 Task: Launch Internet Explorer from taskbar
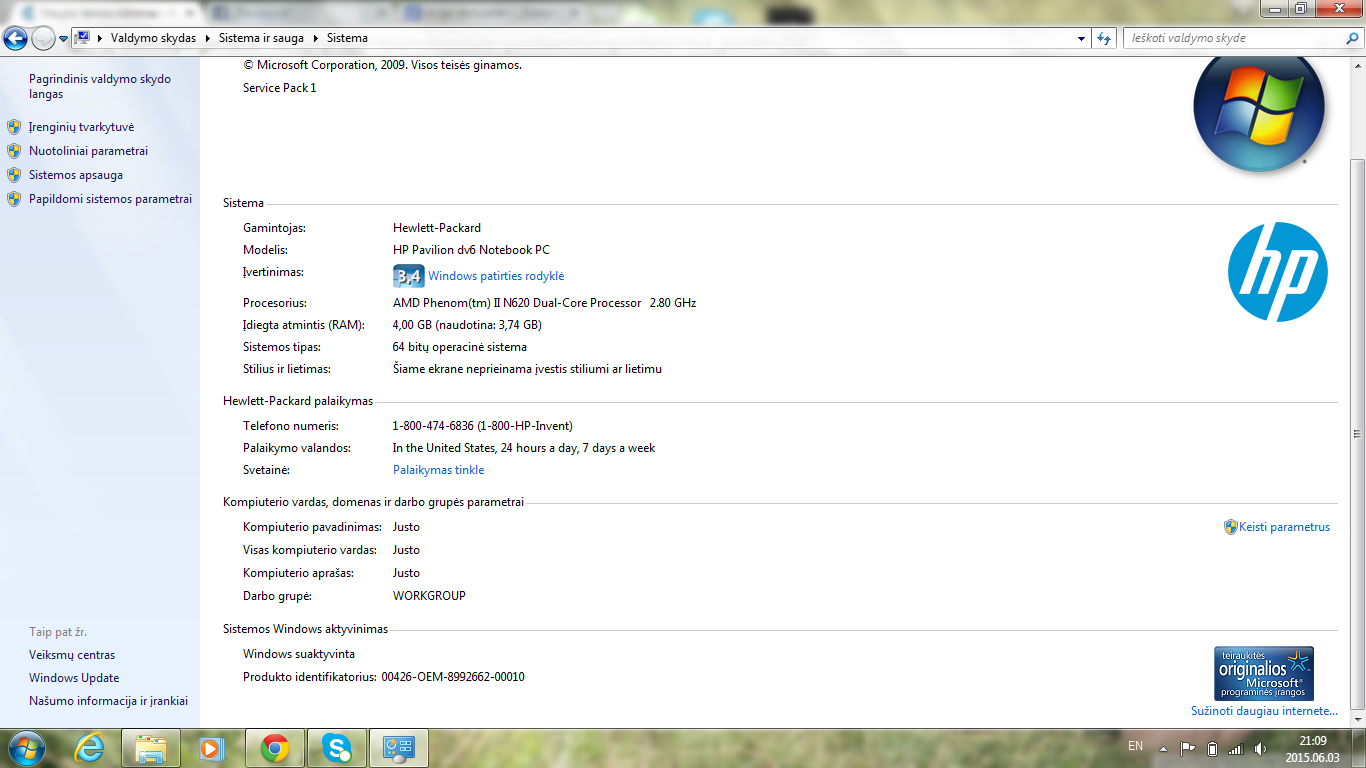tap(89, 748)
